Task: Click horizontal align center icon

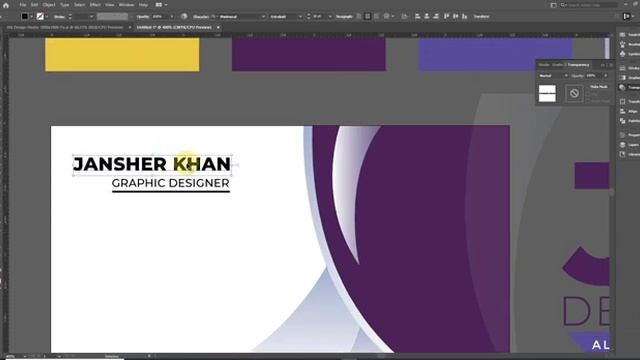Action: (427, 16)
